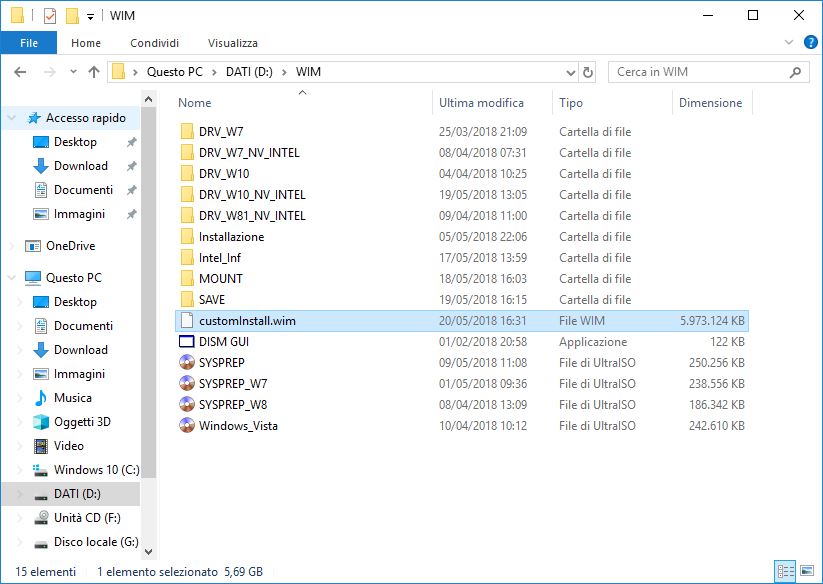Expand the Windows 10 (C:) drive node

click(20, 470)
